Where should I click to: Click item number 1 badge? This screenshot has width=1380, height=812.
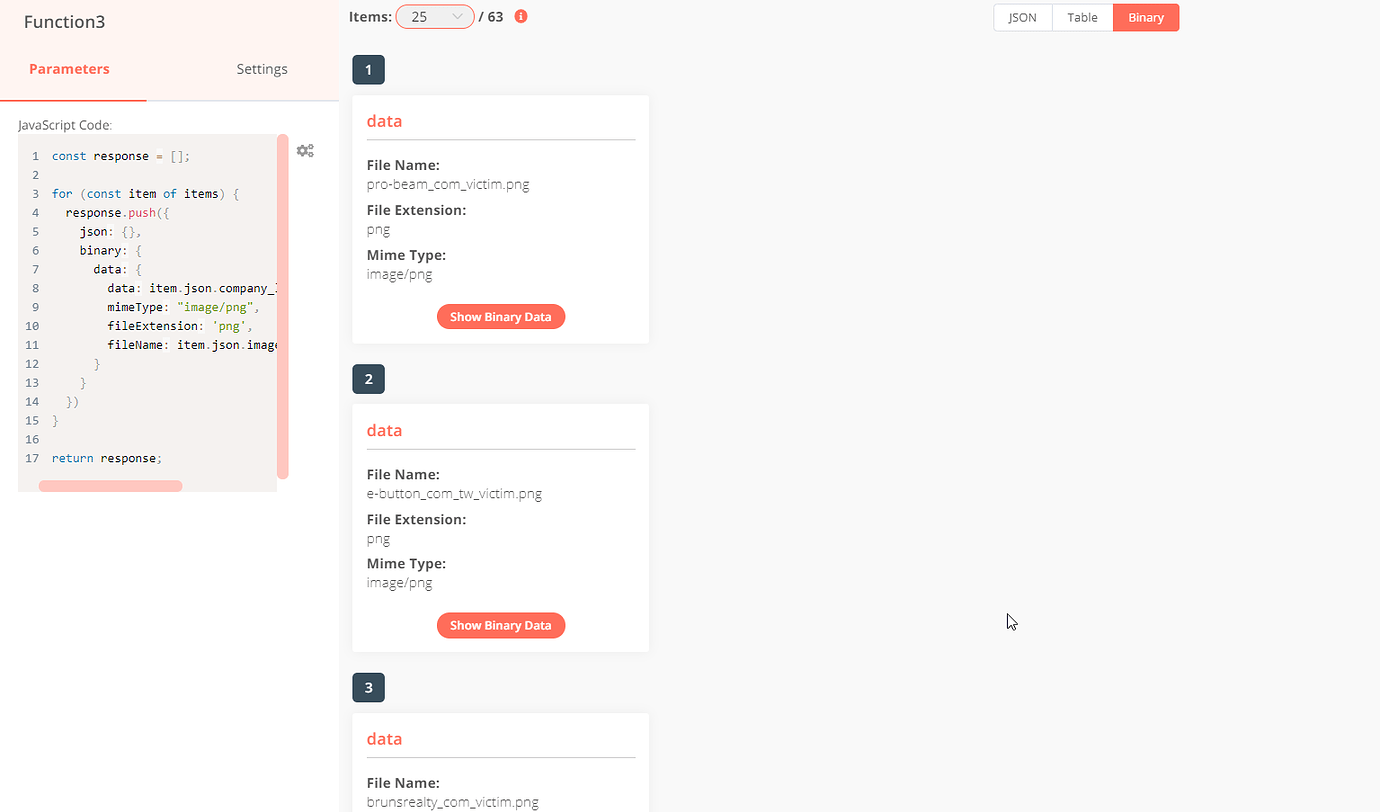coord(369,70)
